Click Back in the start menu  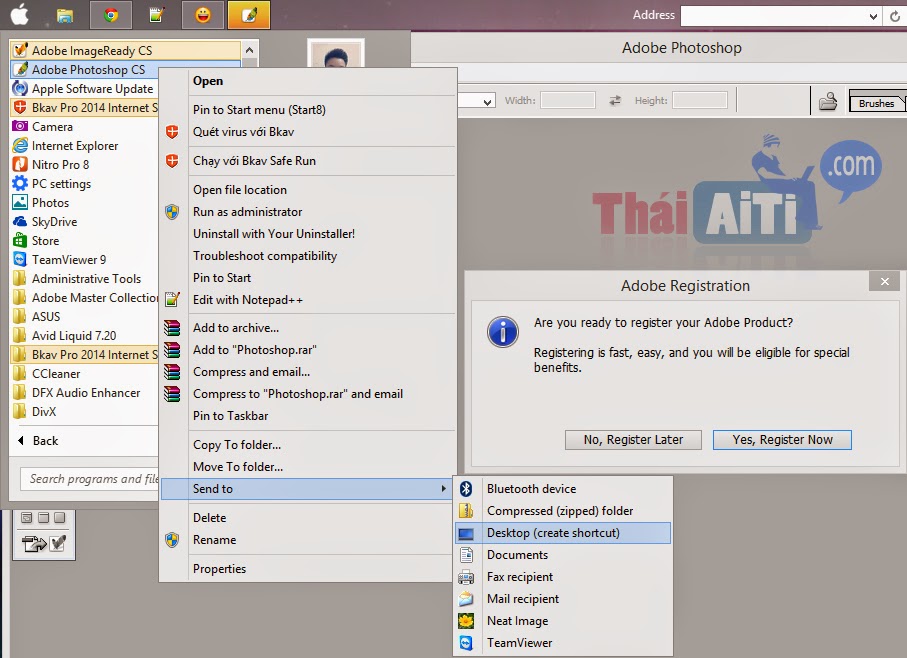click(38, 441)
